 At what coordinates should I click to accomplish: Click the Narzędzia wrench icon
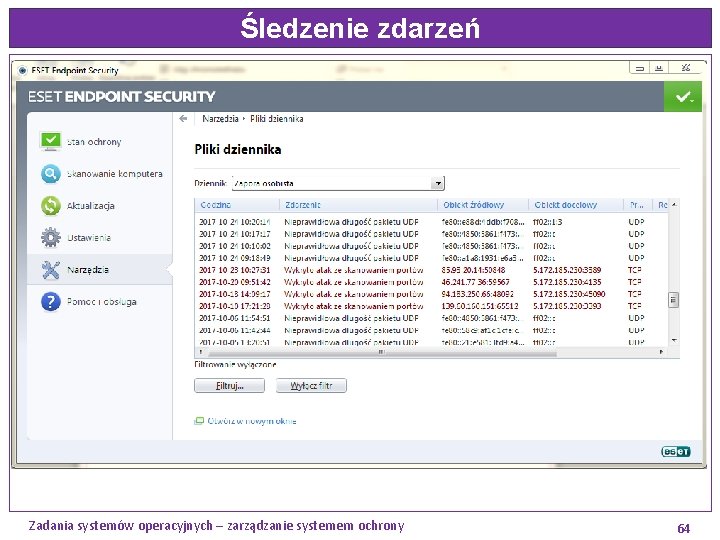[x=51, y=270]
